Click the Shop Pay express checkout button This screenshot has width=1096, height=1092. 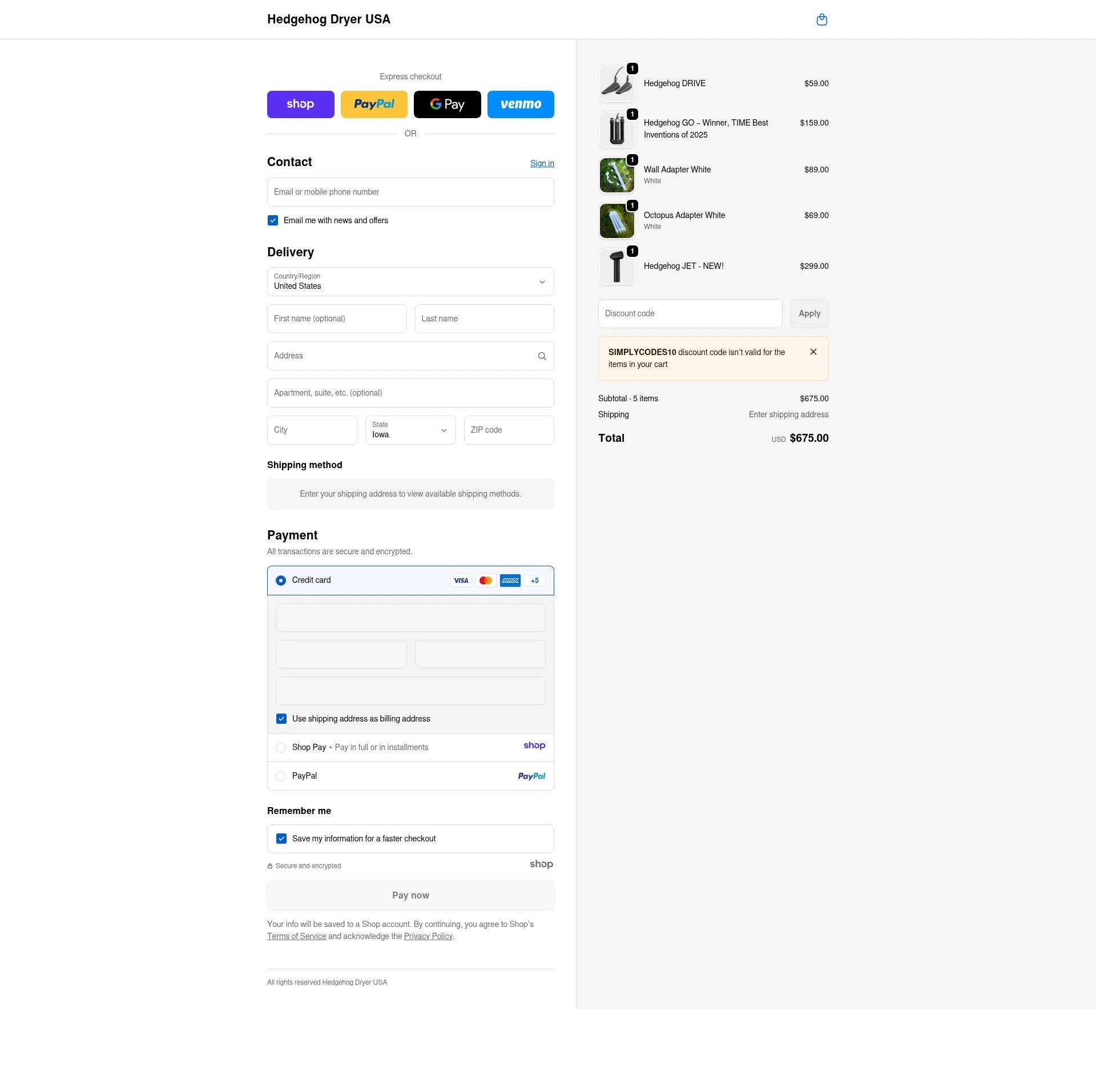(x=301, y=104)
